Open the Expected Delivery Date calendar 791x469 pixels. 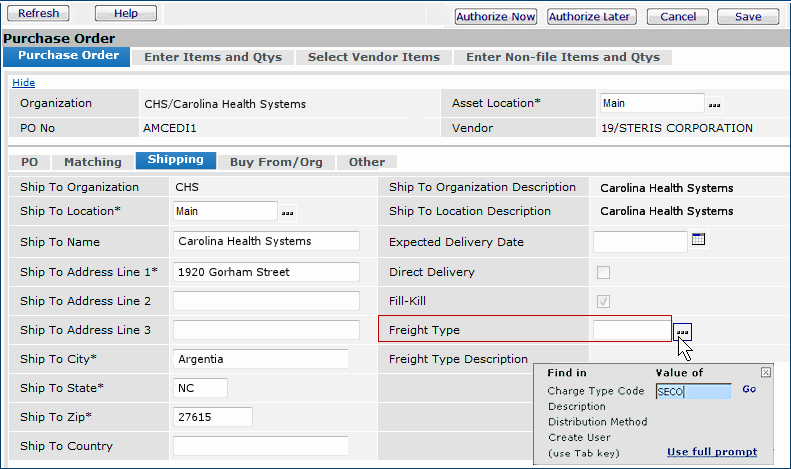click(x=699, y=239)
